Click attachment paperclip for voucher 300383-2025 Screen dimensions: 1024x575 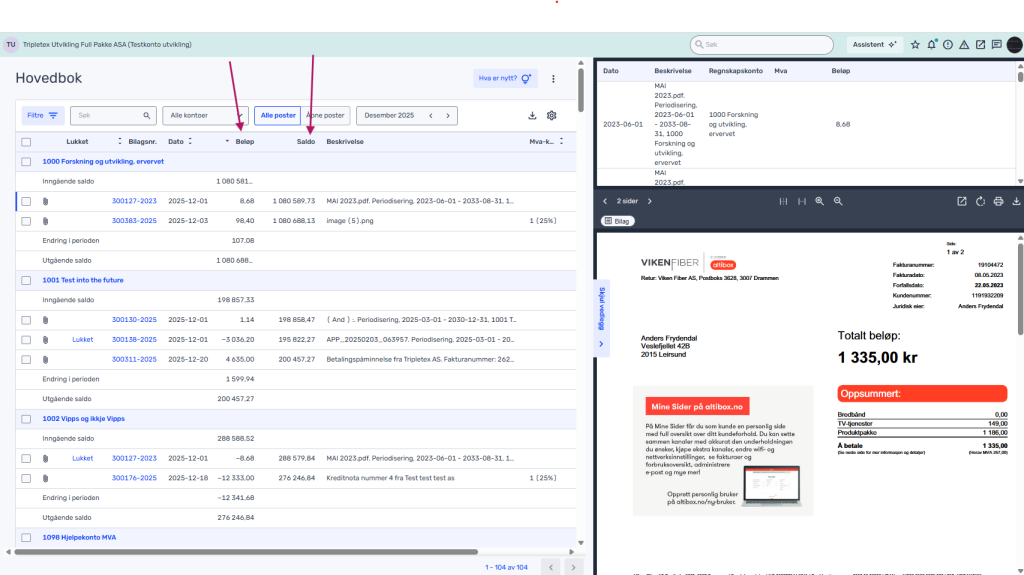[46, 221]
